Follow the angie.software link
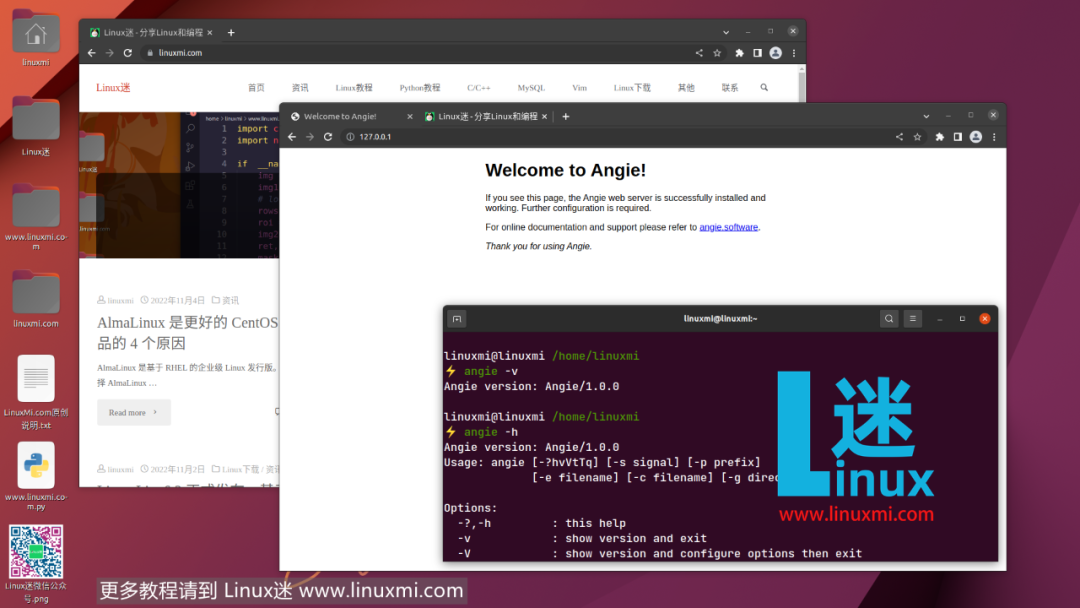This screenshot has width=1080, height=608. (728, 227)
